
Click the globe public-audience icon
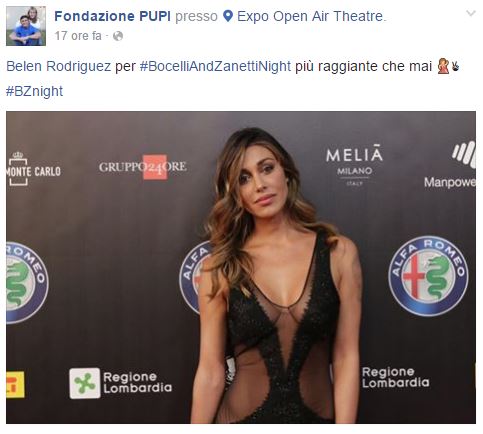tap(118, 36)
